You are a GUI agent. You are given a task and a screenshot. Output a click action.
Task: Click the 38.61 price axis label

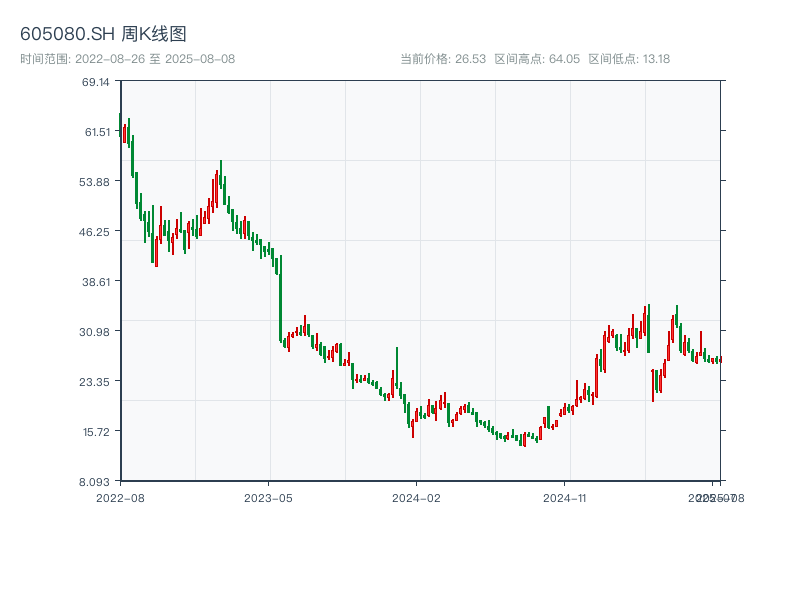point(97,281)
